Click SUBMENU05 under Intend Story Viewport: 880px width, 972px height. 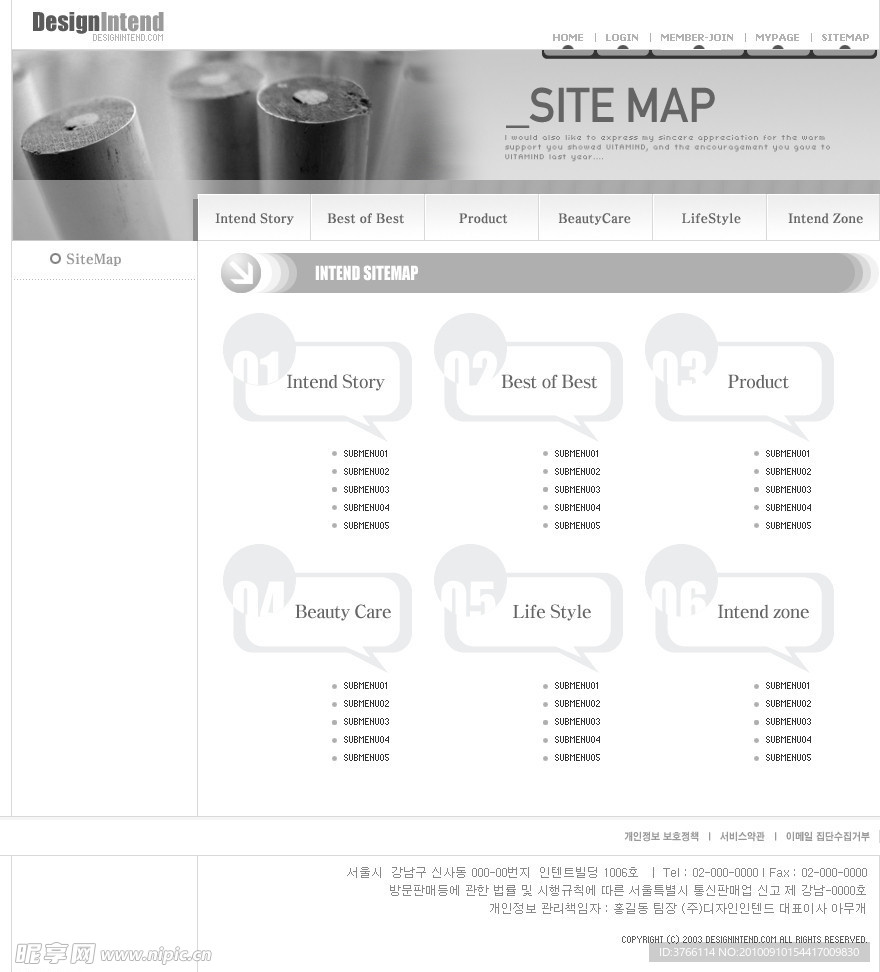tap(366, 526)
